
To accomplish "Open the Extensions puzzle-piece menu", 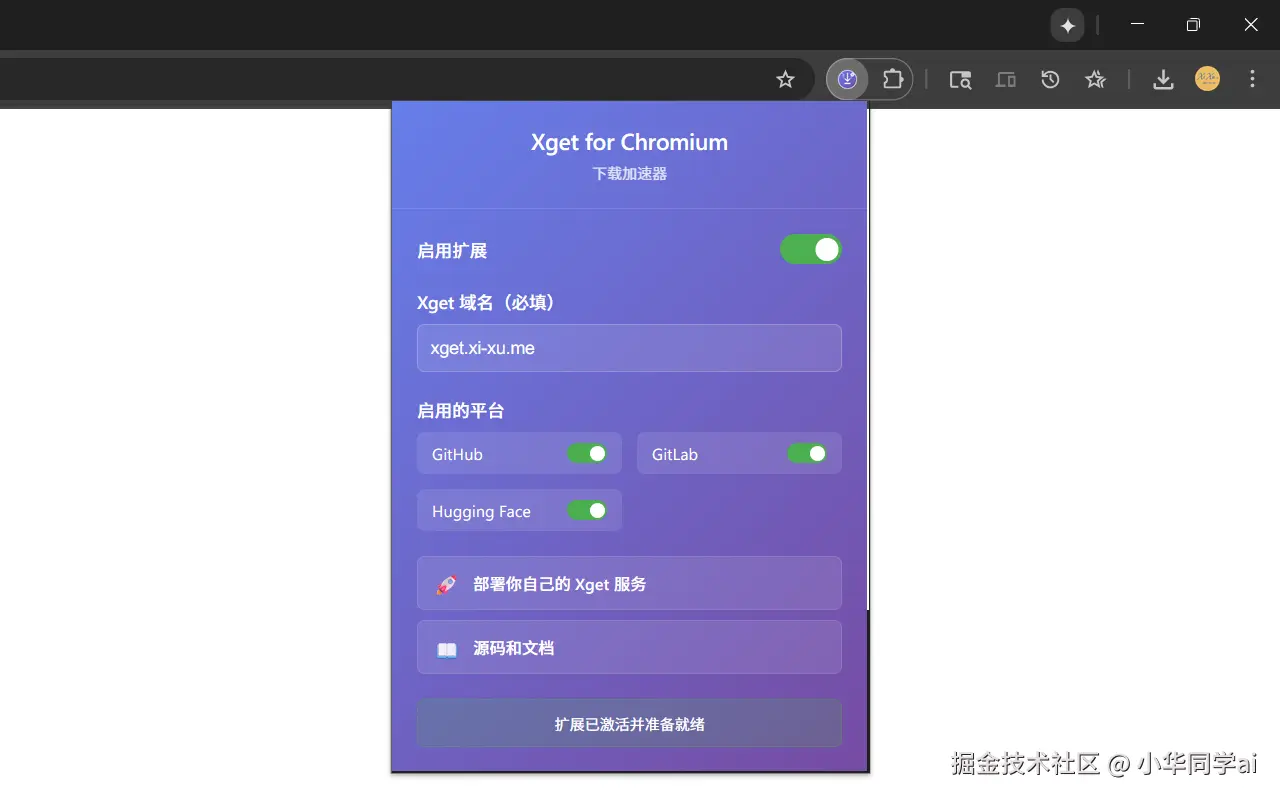I will 893,79.
